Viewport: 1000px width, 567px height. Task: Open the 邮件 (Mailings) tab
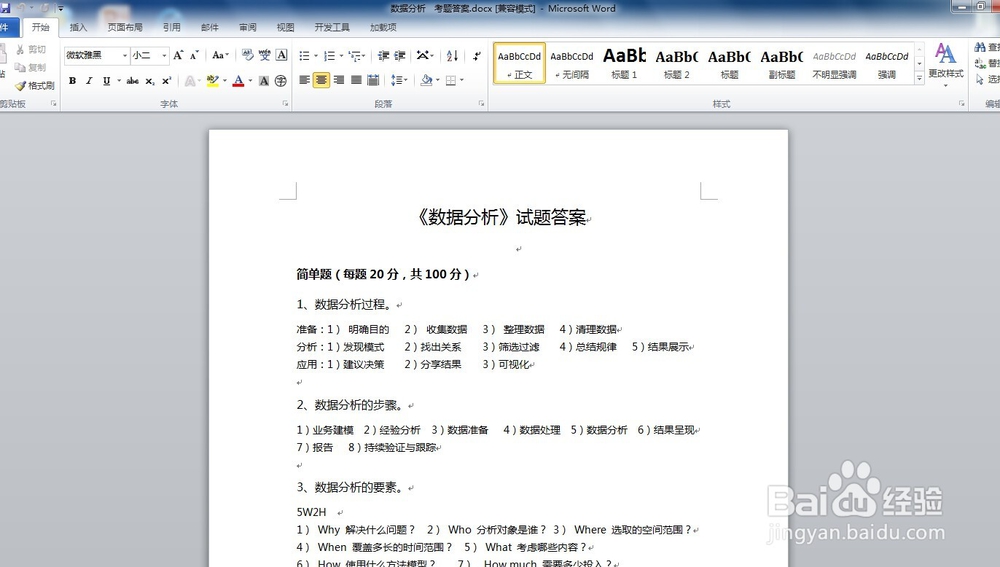[x=210, y=27]
